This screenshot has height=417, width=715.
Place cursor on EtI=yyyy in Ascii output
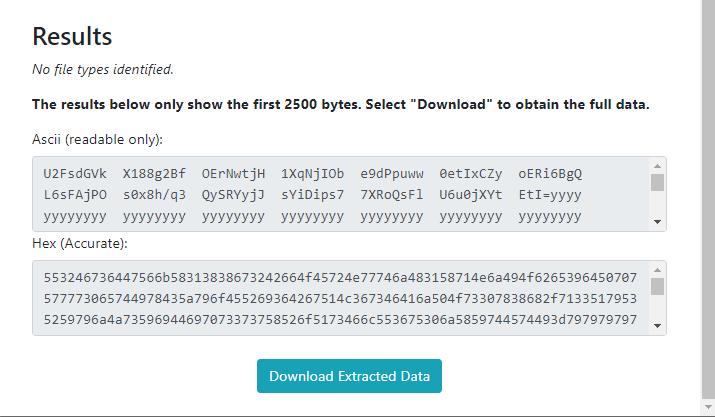tap(549, 195)
